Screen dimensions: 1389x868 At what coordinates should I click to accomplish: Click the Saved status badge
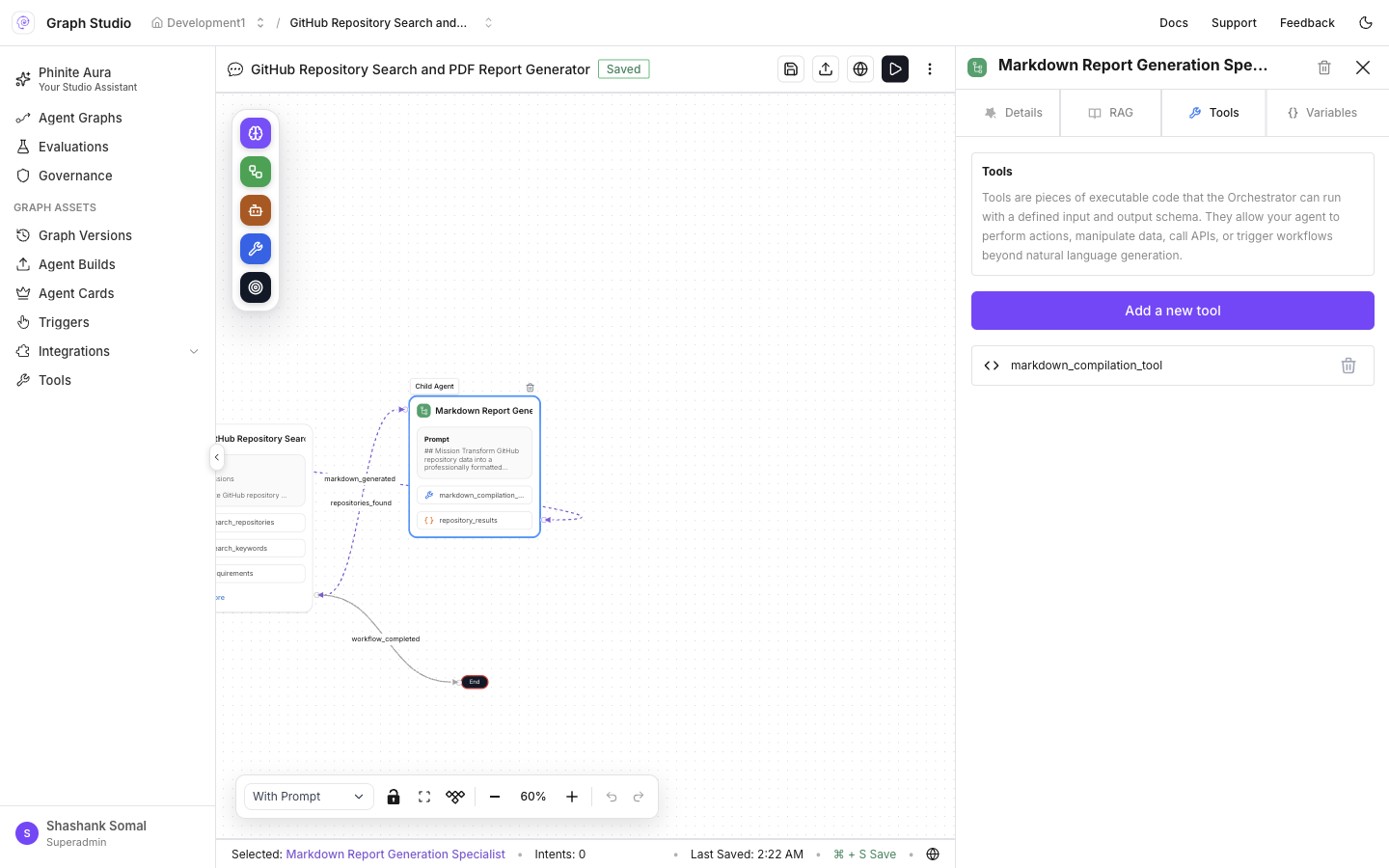coord(624,69)
